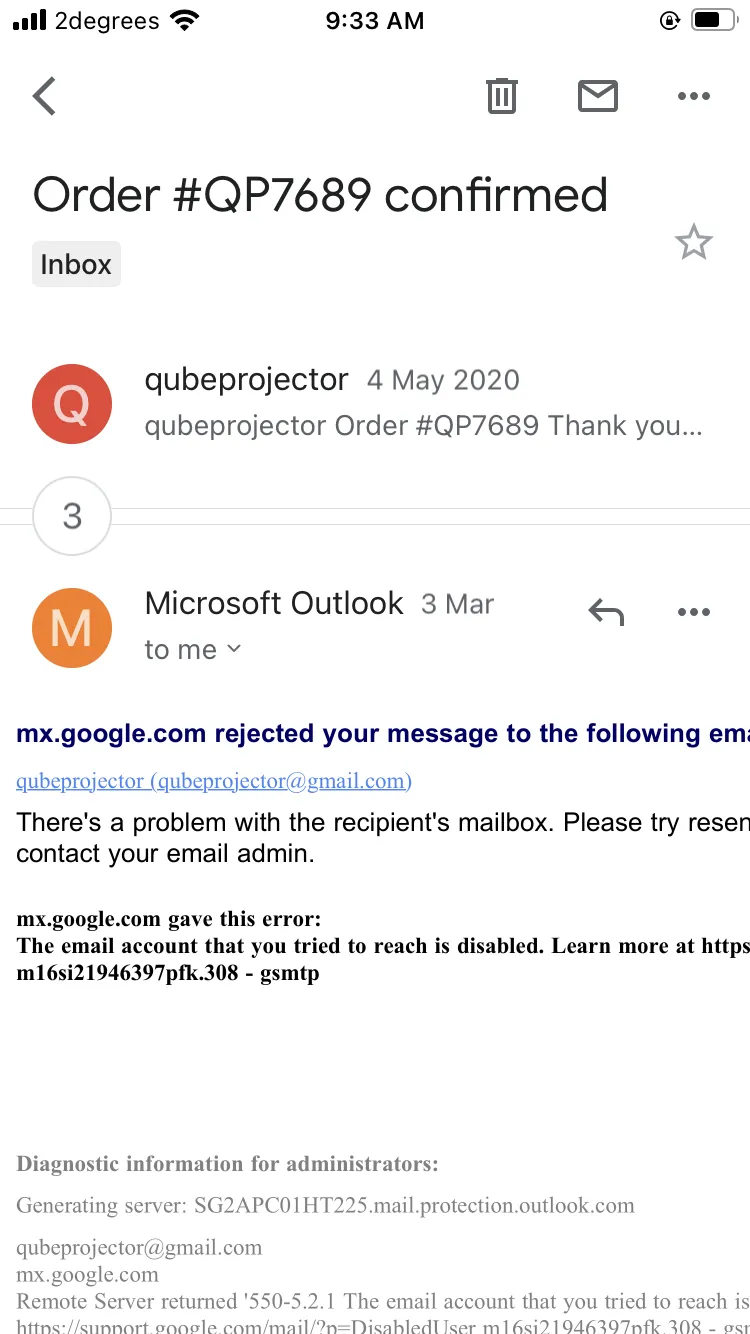This screenshot has height=1334, width=750.
Task: Open the red Q sender avatar
Action: coord(72,405)
